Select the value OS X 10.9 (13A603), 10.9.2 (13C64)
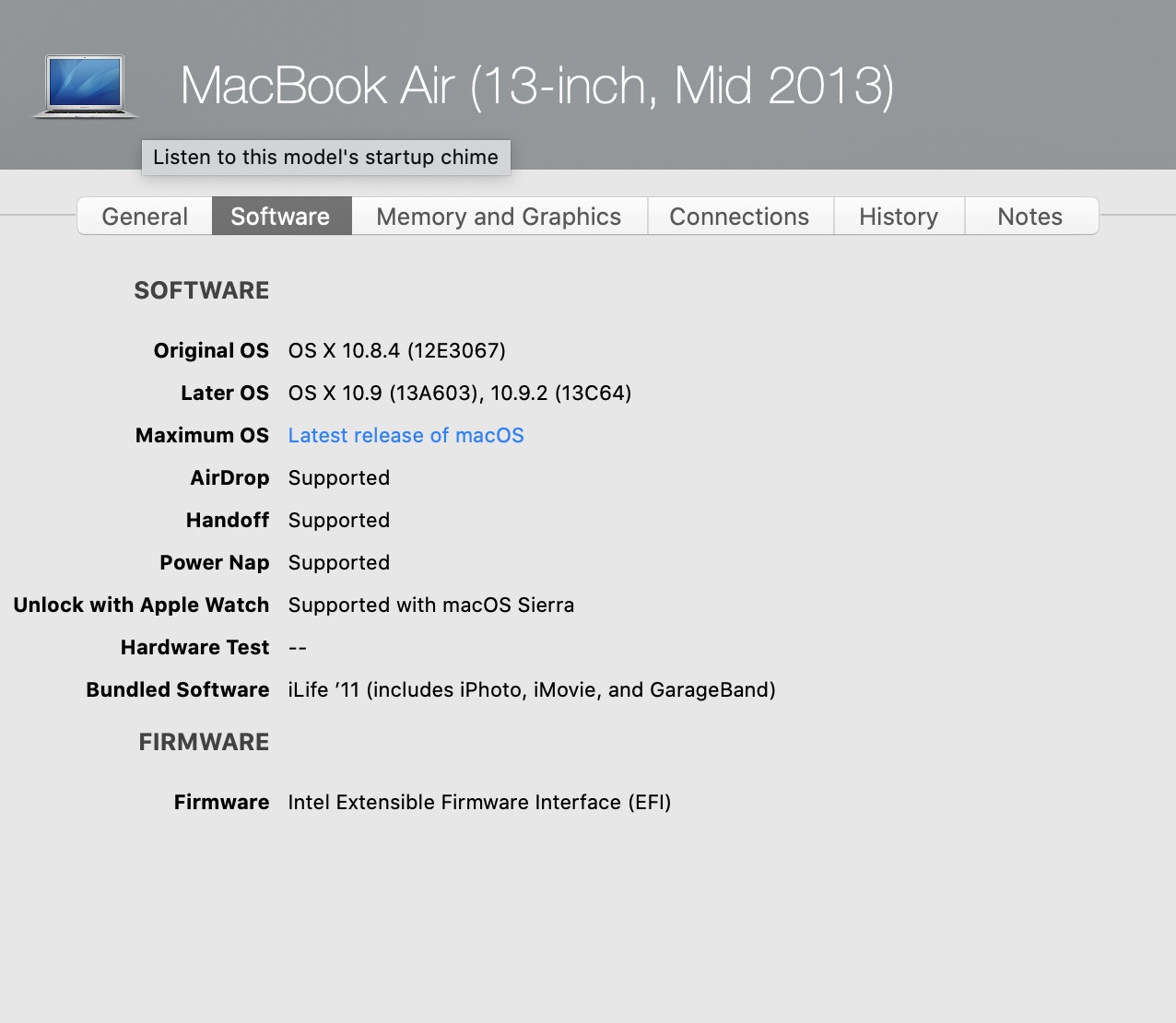 (x=460, y=393)
